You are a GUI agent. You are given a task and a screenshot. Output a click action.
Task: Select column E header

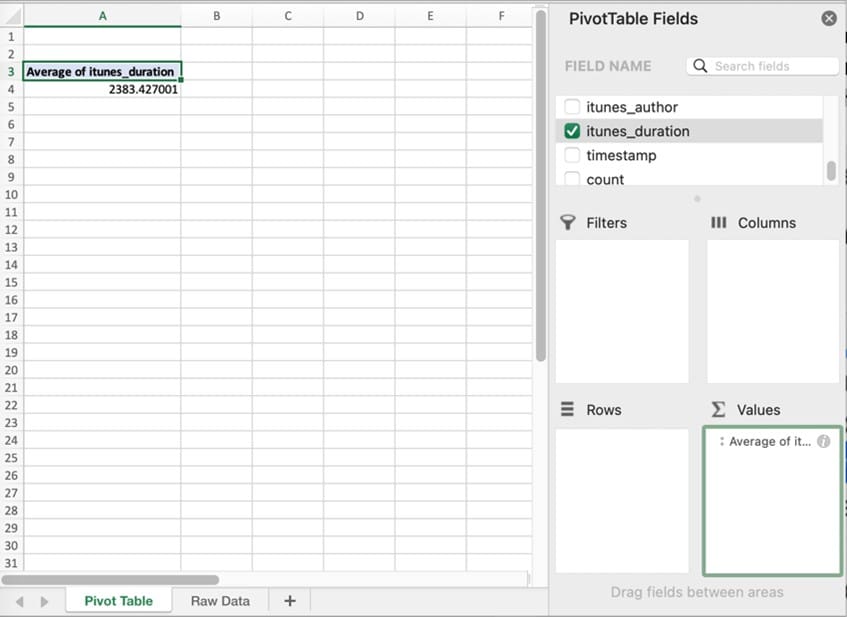(431, 16)
